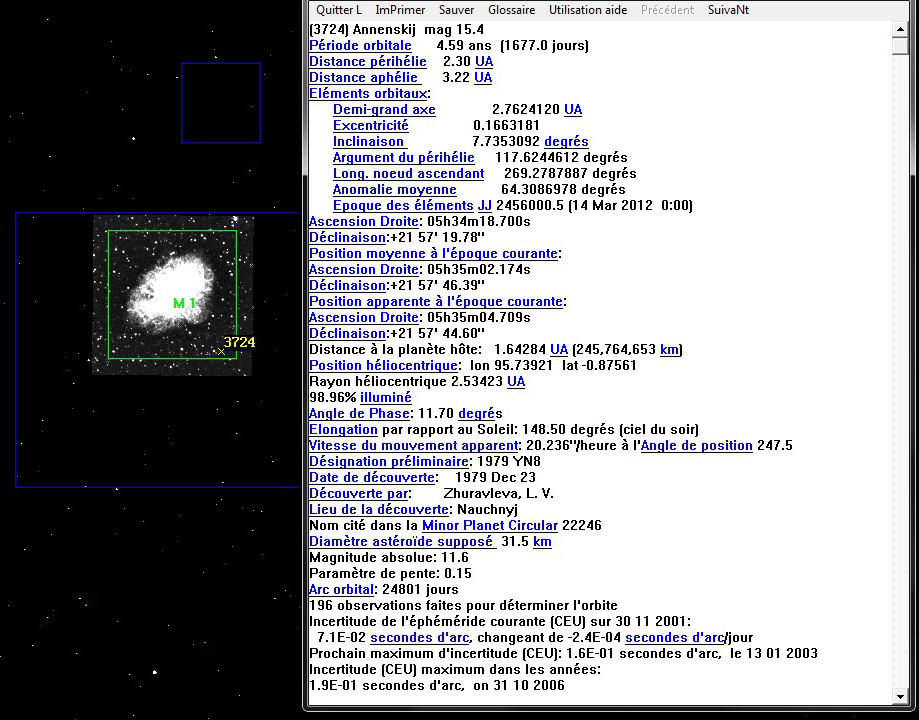This screenshot has height=720, width=919.
Task: Open the Glossaire menu
Action: tap(512, 9)
